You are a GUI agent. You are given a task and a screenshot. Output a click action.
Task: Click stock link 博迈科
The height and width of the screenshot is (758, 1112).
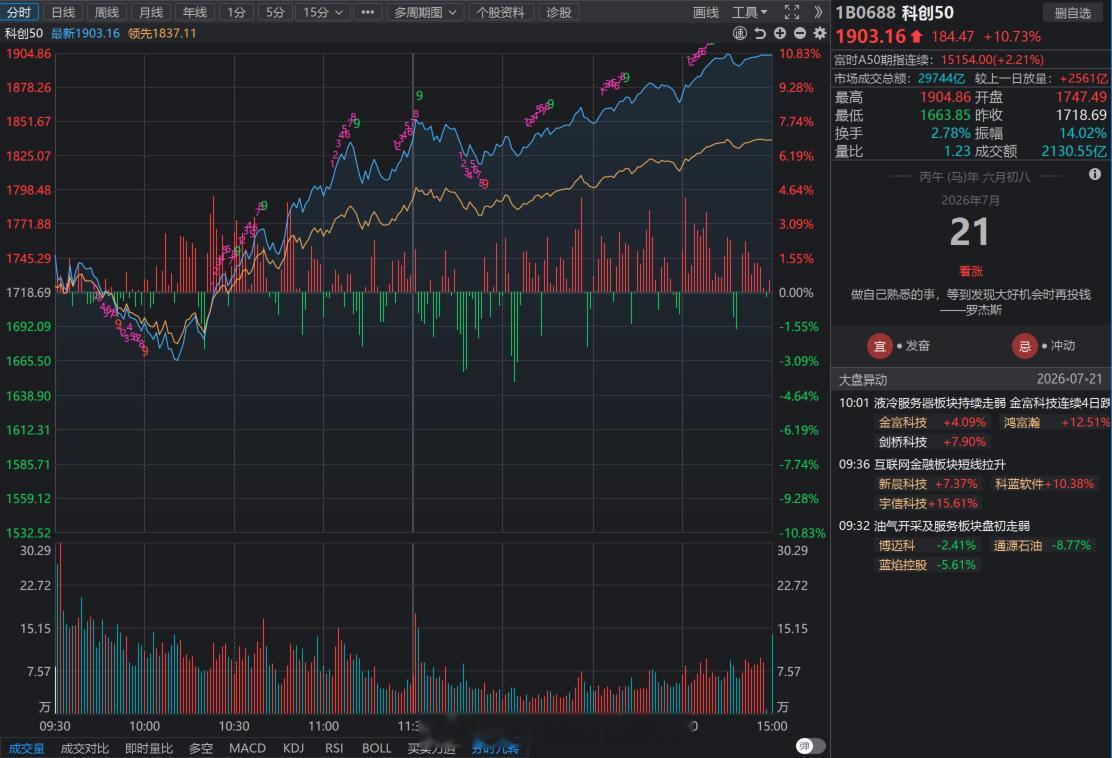[896, 545]
